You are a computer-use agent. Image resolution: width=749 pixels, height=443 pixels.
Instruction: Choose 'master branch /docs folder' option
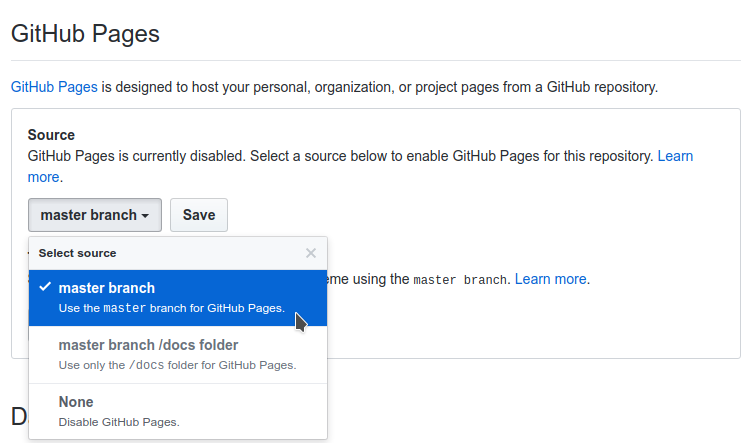(148, 345)
